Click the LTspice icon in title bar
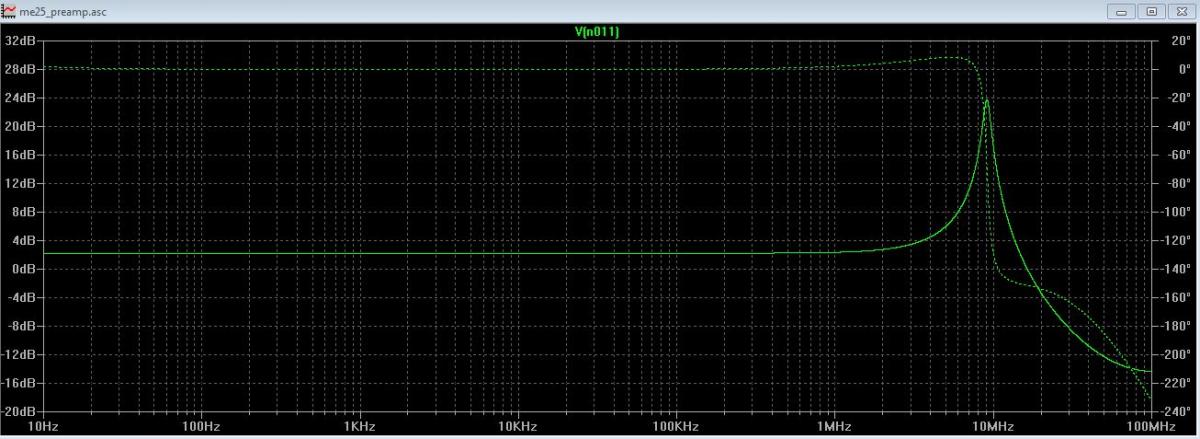This screenshot has height=439, width=1200. click(x=10, y=10)
